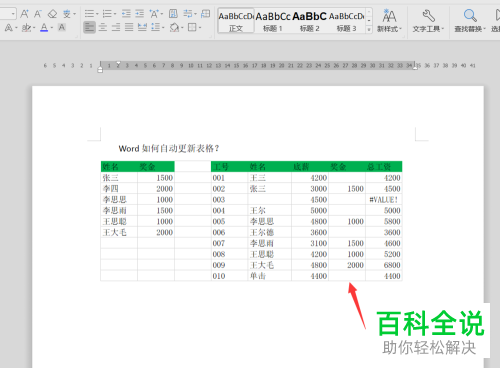Viewport: 500px width, 368px height.
Task: Click the 底薪 header cell
Action: click(310, 167)
